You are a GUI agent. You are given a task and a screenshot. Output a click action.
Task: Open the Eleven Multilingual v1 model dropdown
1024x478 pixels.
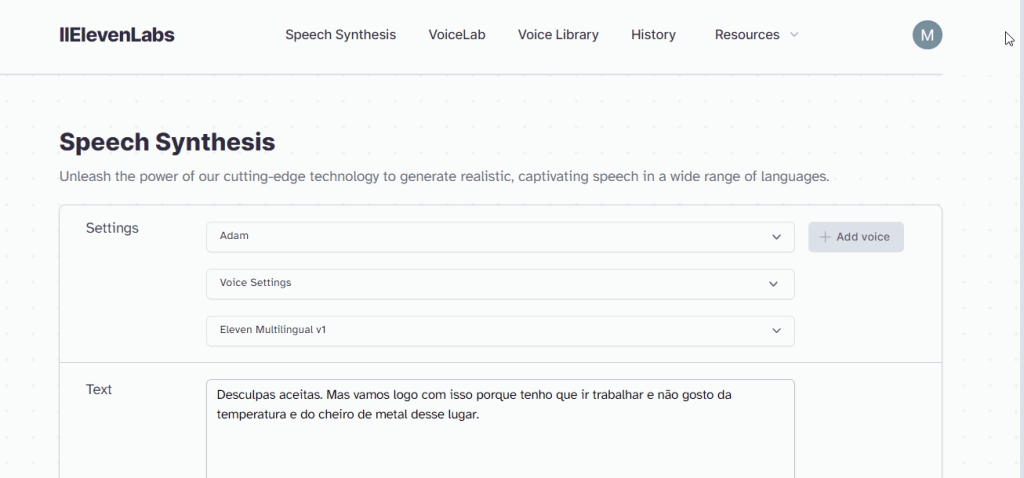click(x=499, y=330)
